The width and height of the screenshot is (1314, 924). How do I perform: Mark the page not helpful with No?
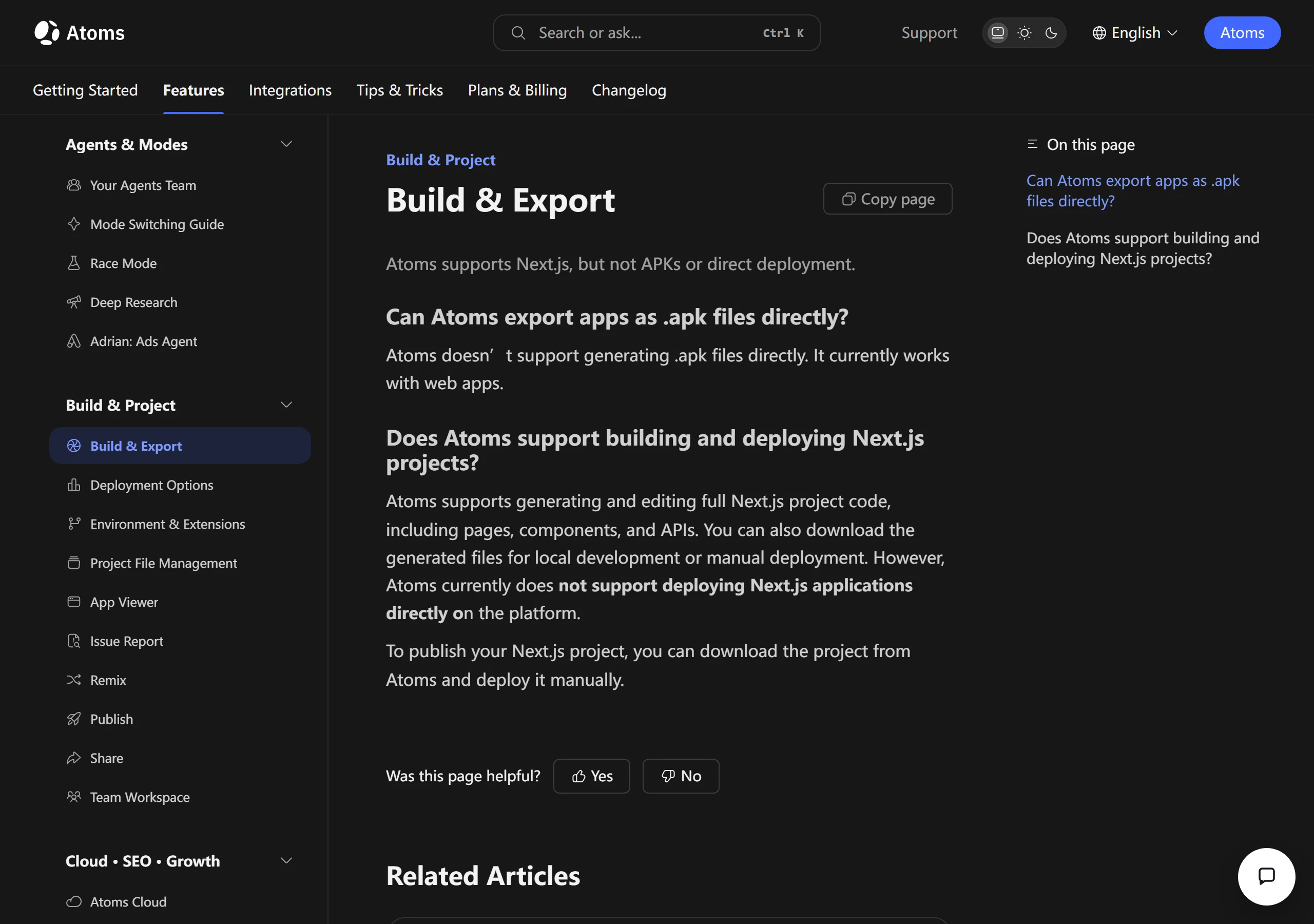[x=681, y=776]
